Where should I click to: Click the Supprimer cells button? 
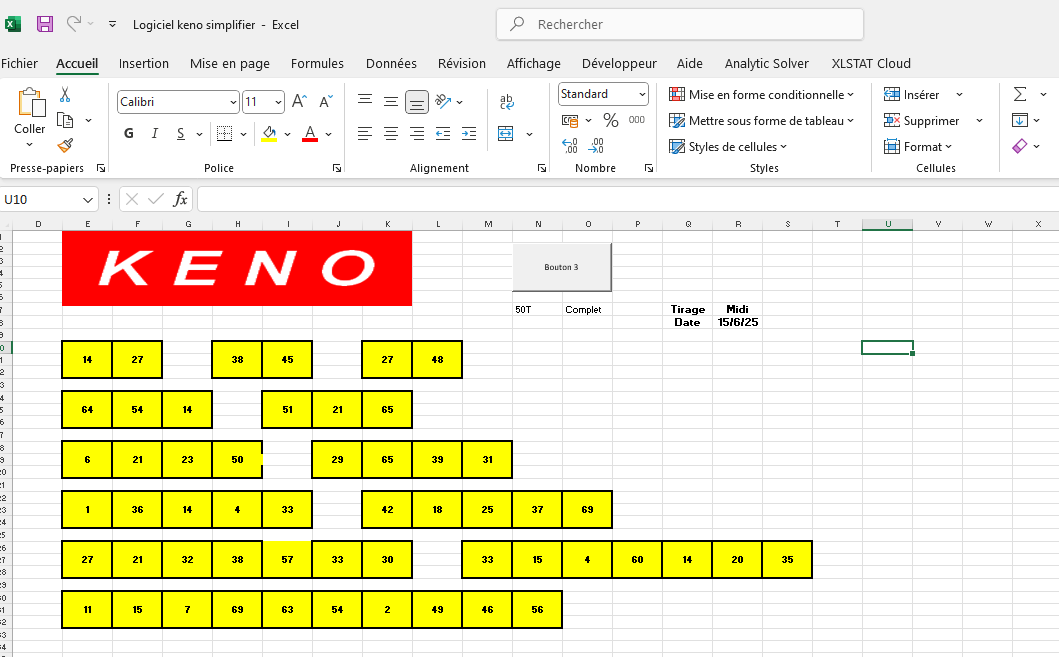tap(921, 121)
